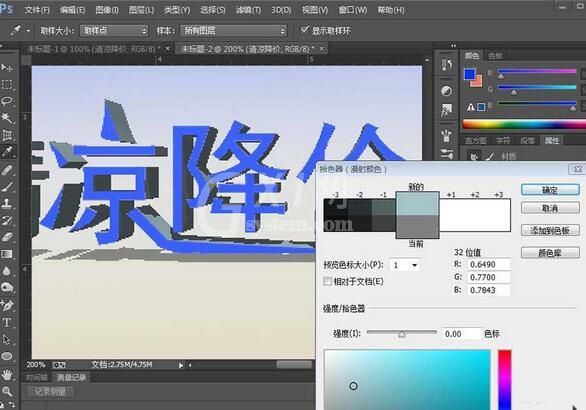Swap foreground and background colors icon

(12, 405)
